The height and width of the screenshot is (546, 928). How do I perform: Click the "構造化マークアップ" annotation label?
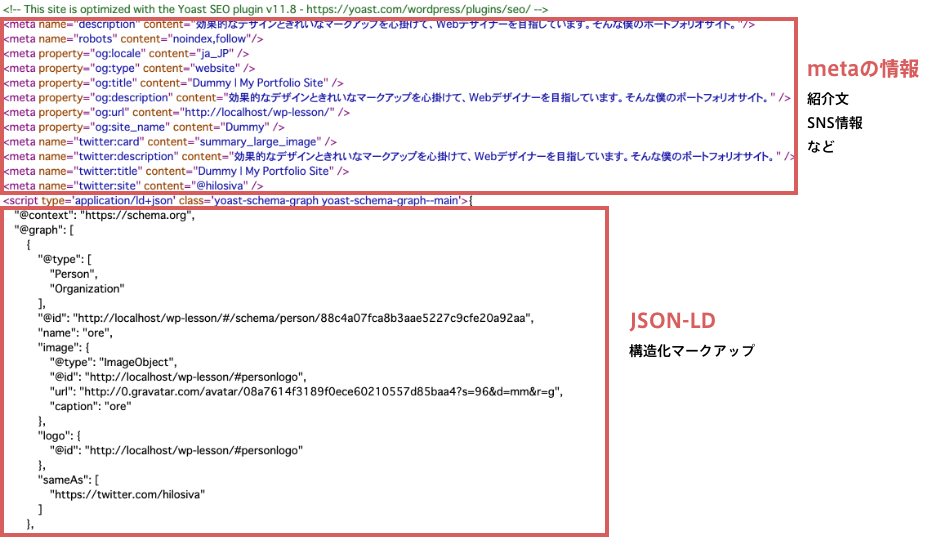[691, 351]
